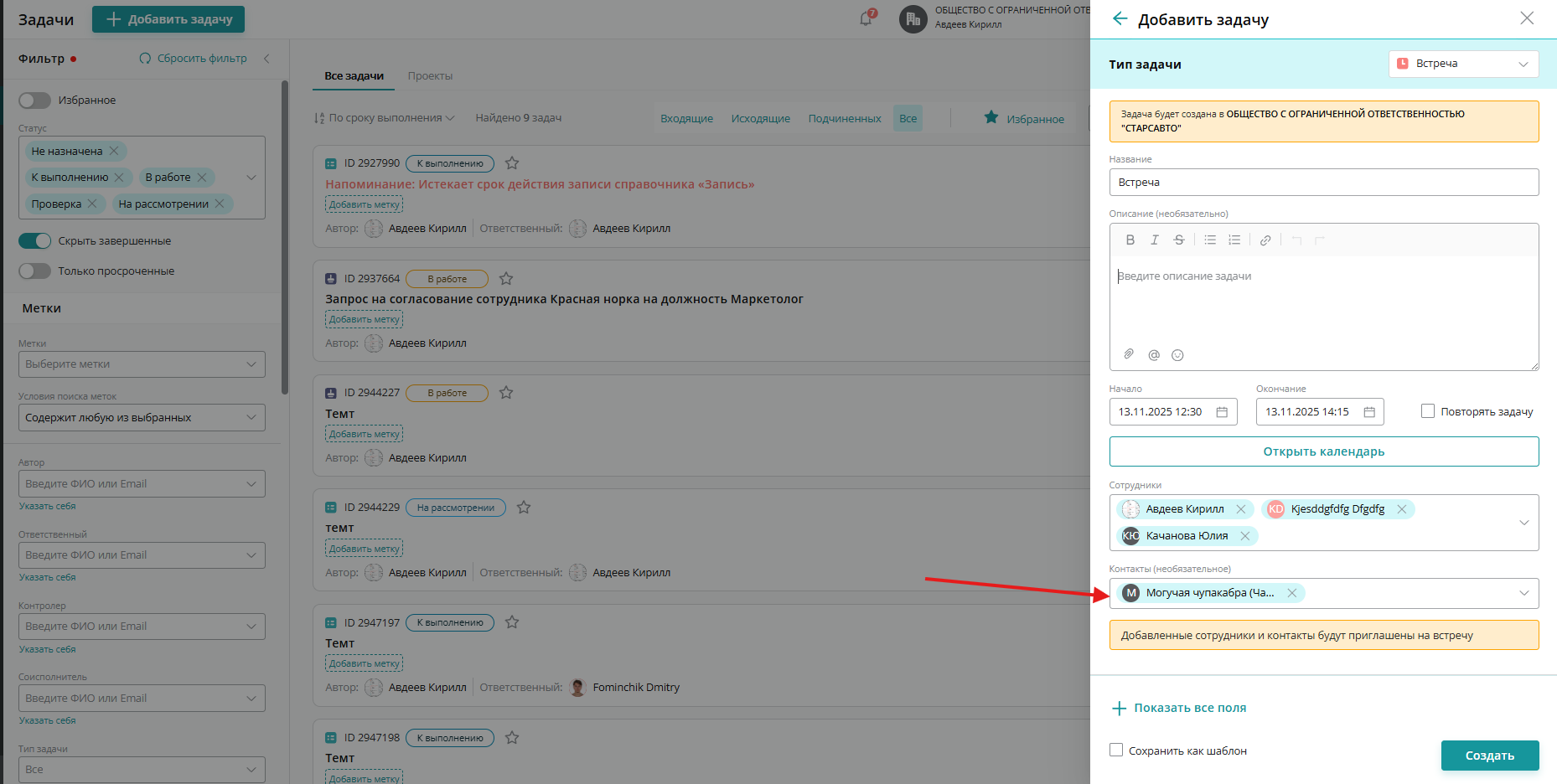The image size is (1557, 784).
Task: Remove the Проверка status filter chip
Action: click(x=92, y=204)
